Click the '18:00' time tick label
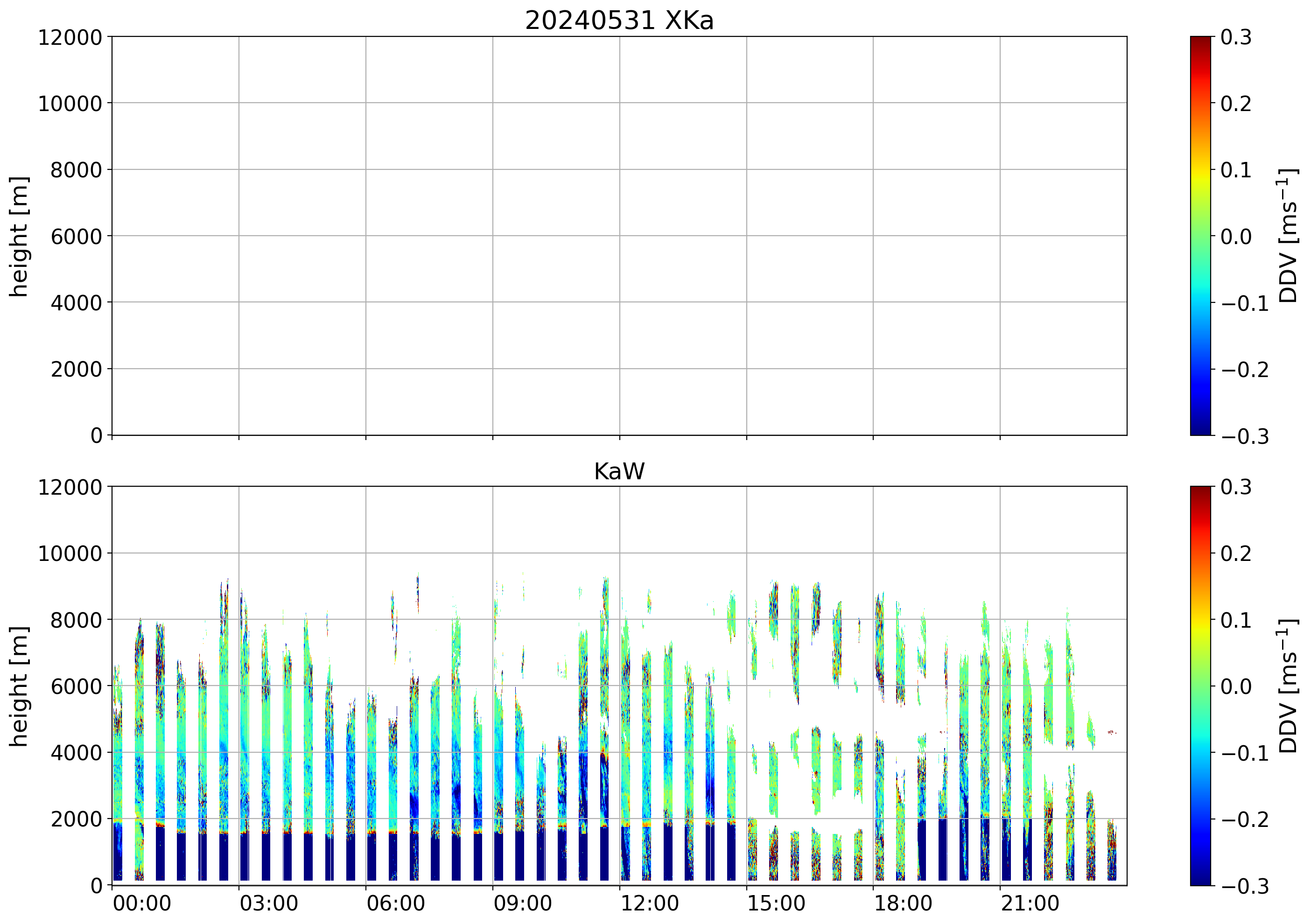This screenshot has width=1311, height=924. point(903,904)
